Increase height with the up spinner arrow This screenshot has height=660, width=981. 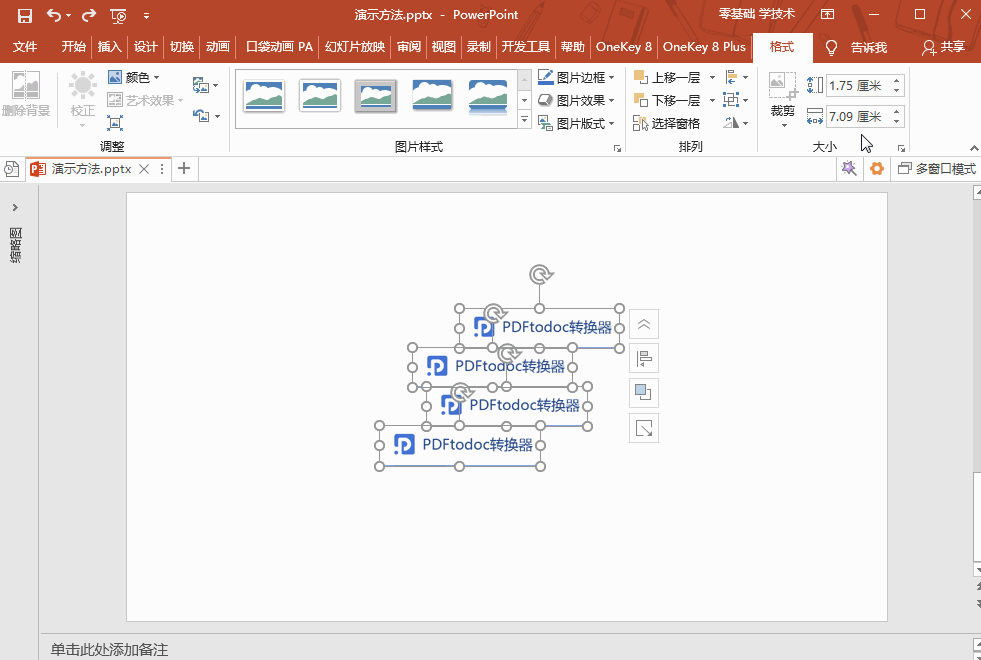[x=897, y=81]
